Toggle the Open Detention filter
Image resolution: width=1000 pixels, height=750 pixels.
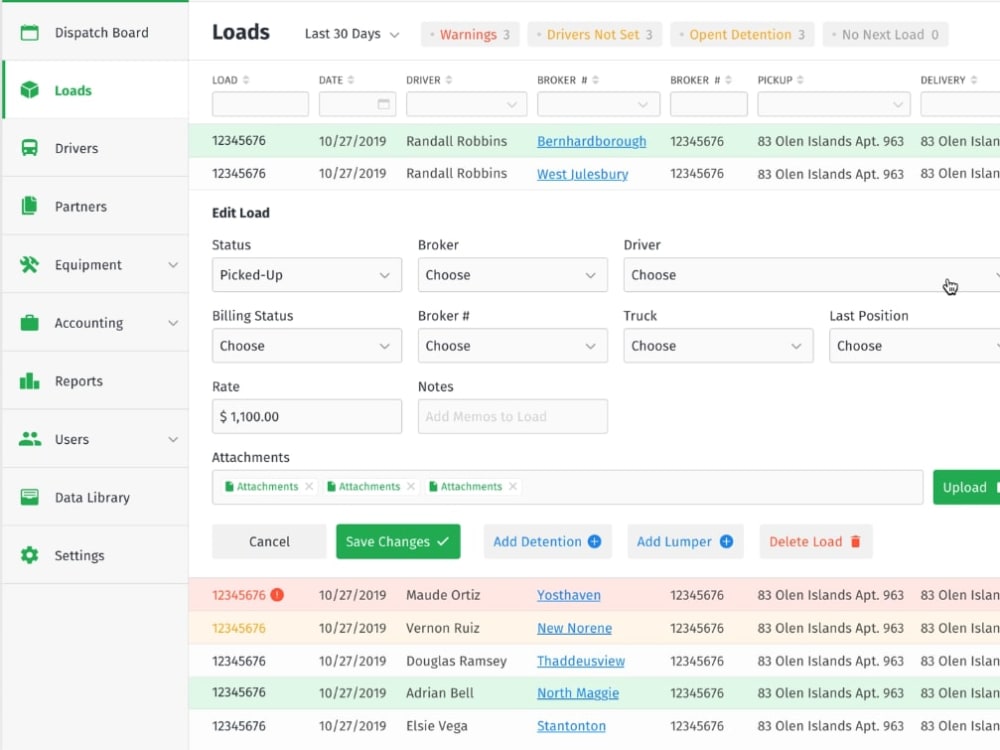pos(742,34)
